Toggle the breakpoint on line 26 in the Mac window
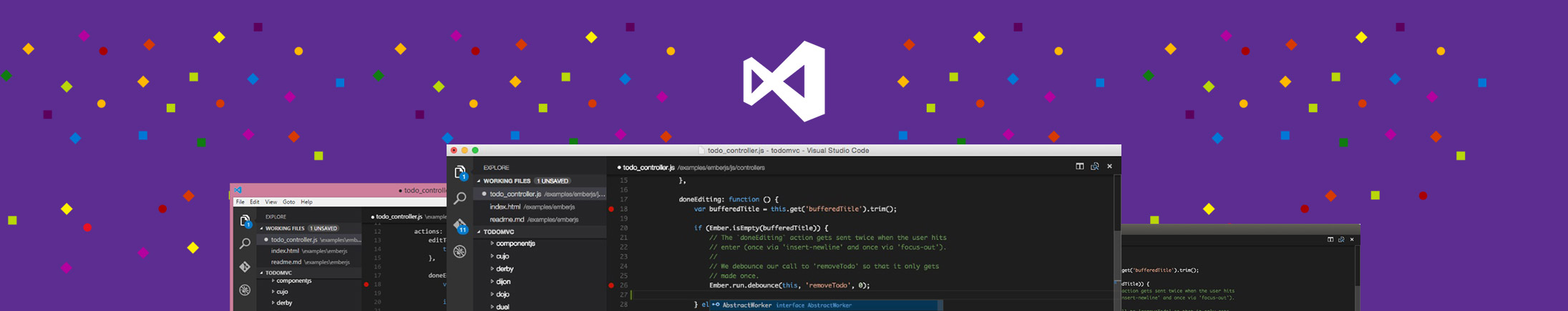 point(611,285)
